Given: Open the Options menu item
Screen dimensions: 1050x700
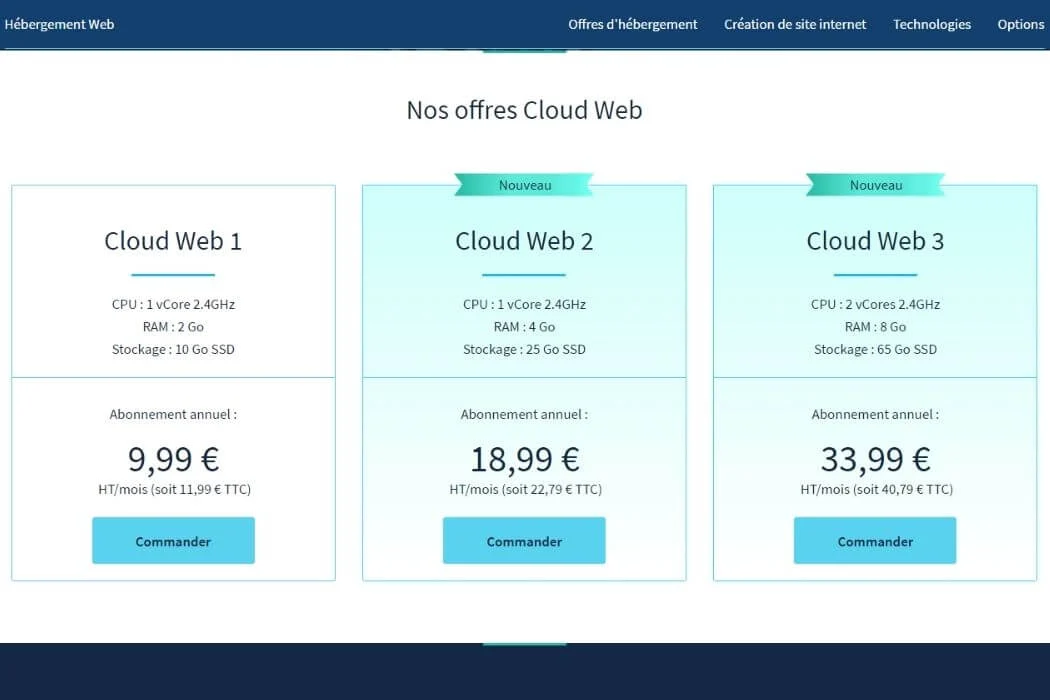Looking at the screenshot, I should 1021,24.
